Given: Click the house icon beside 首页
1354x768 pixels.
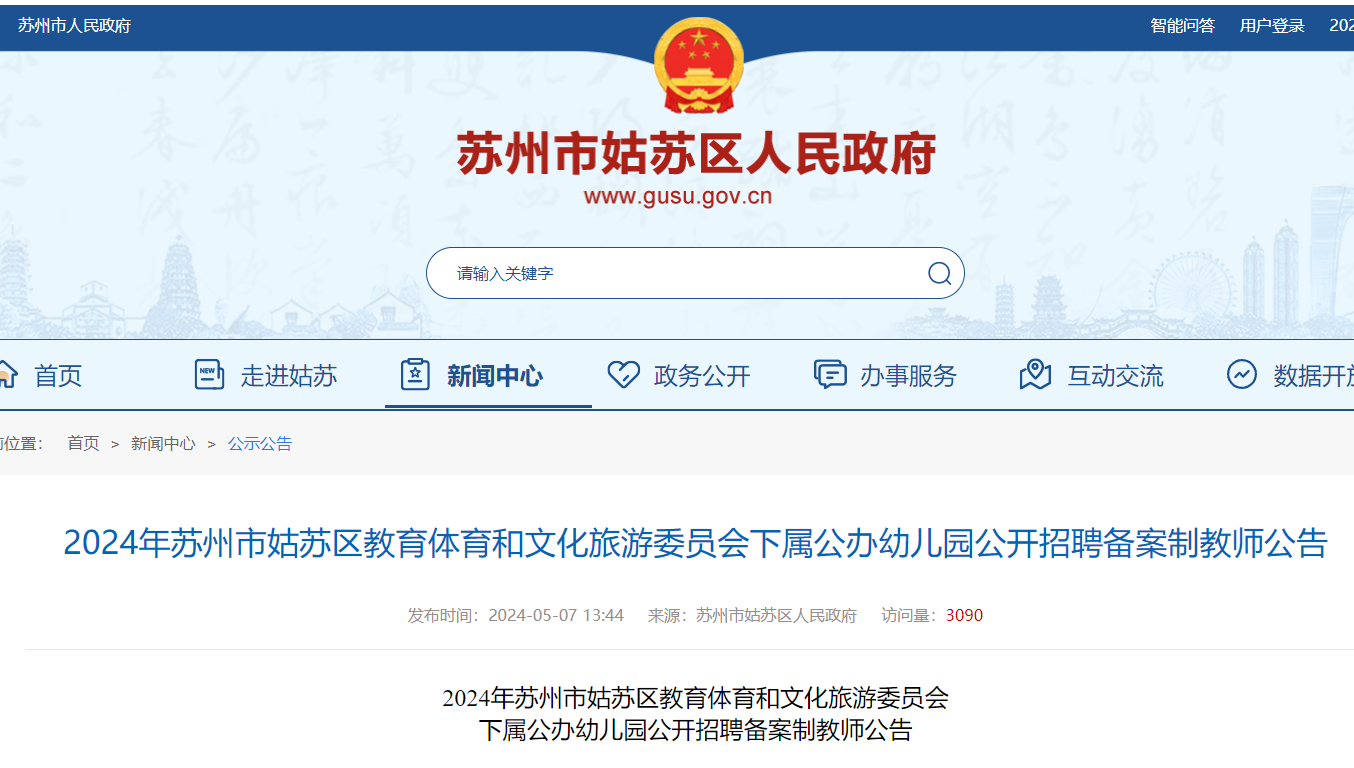Looking at the screenshot, I should (6, 376).
